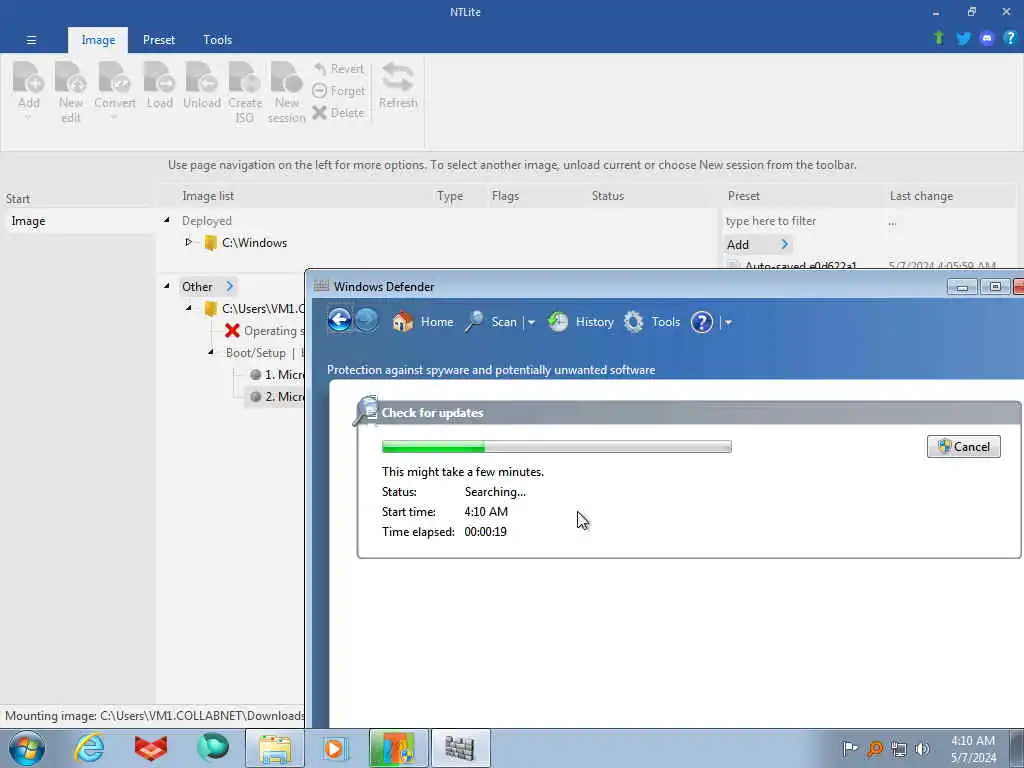Viewport: 1024px width, 768px height.
Task: Click the preset filter input field
Action: [x=801, y=221]
